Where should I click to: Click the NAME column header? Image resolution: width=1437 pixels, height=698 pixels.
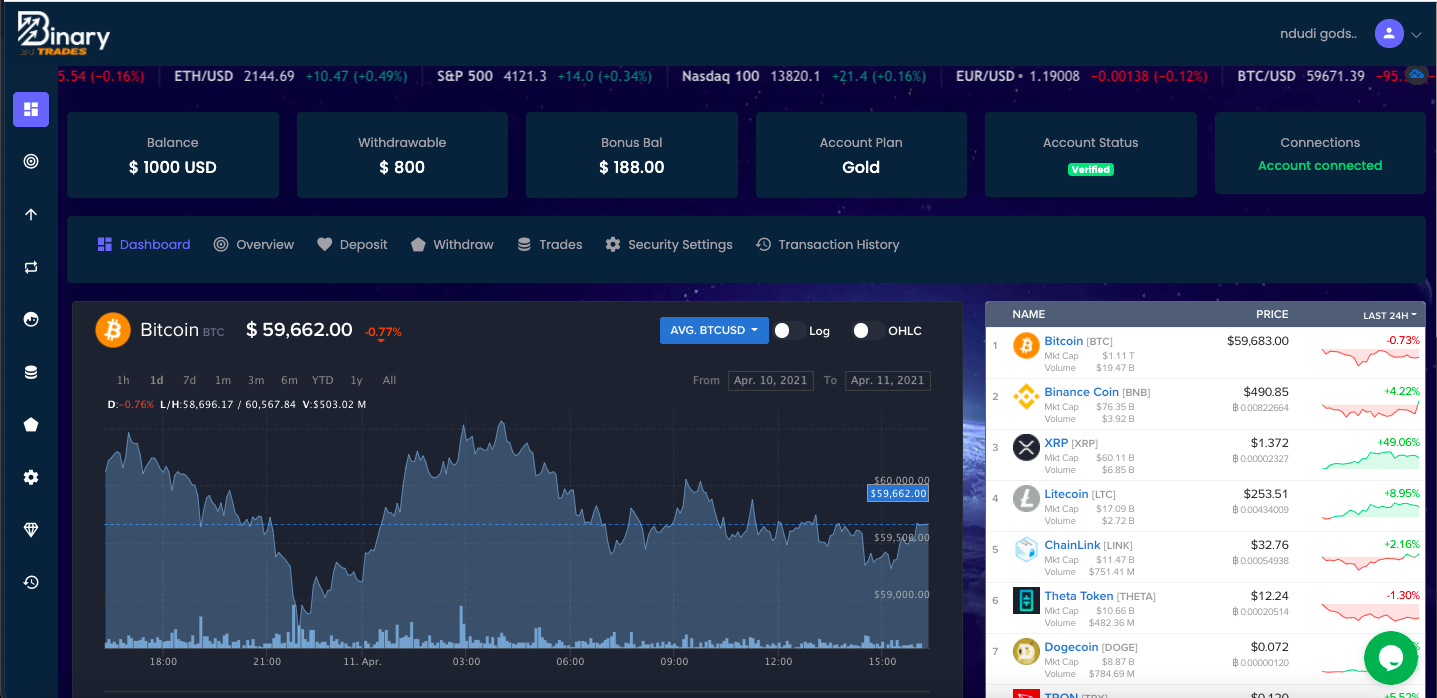[x=1028, y=315]
